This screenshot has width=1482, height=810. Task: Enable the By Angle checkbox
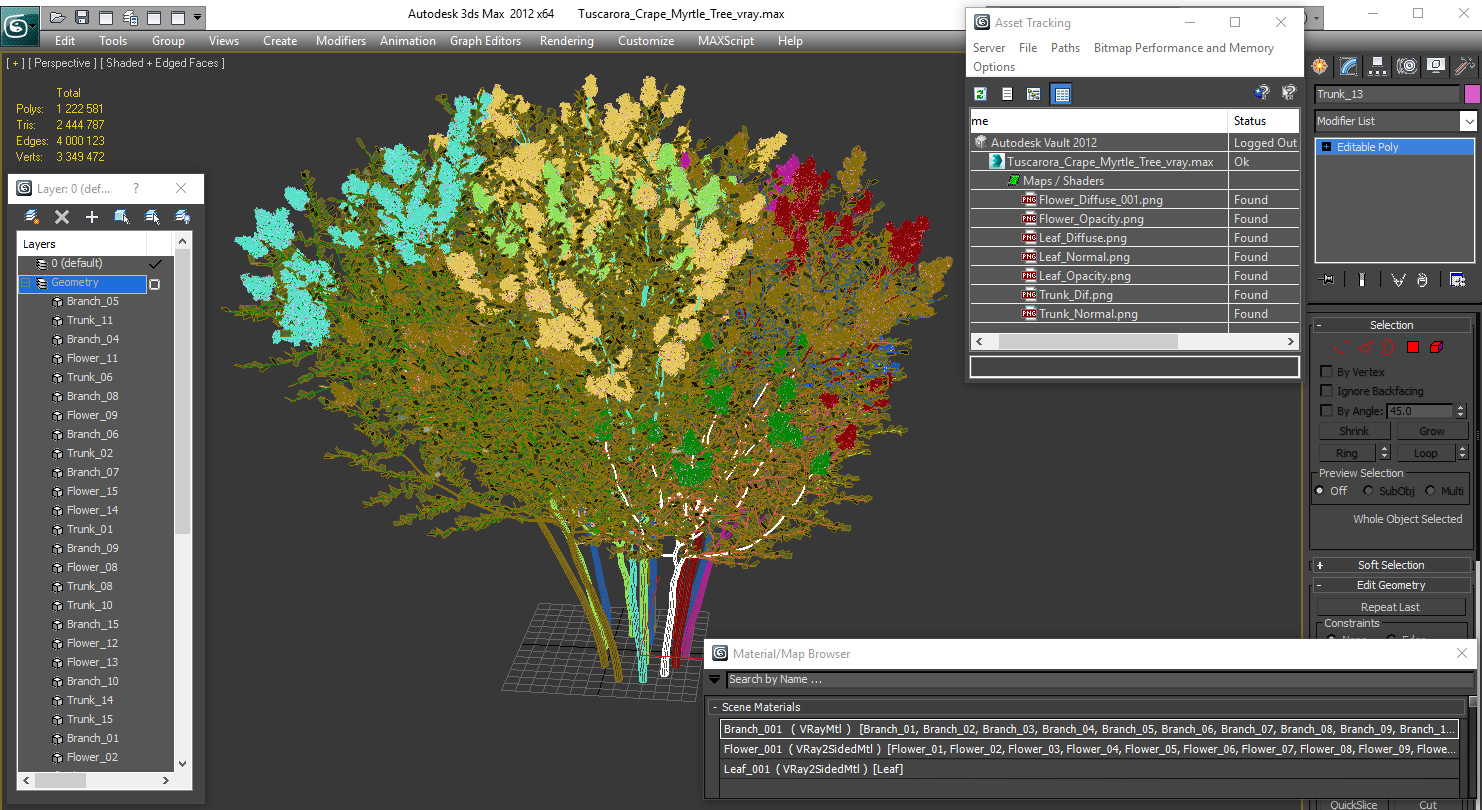click(1327, 411)
